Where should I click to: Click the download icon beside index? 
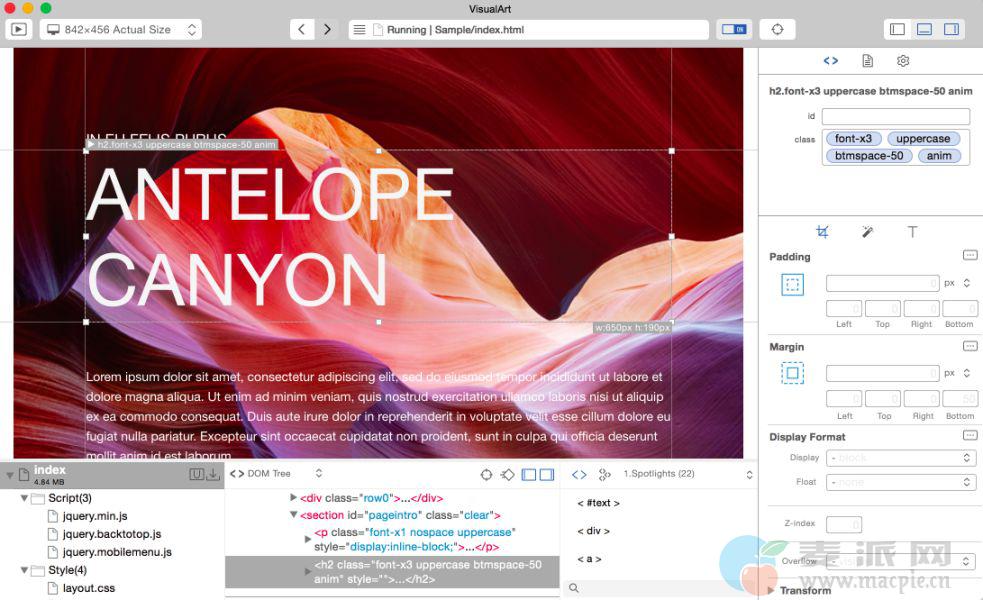click(213, 474)
